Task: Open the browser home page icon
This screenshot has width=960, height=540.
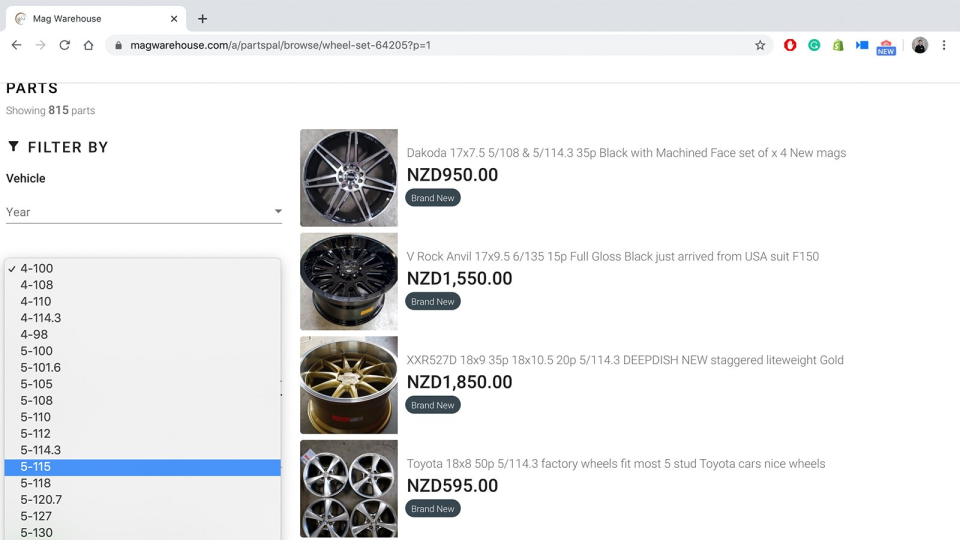Action: pos(89,45)
